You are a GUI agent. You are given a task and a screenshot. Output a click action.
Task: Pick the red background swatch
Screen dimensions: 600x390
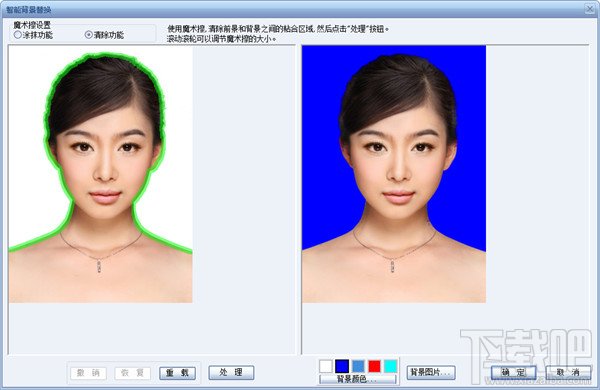pyautogui.click(x=375, y=366)
